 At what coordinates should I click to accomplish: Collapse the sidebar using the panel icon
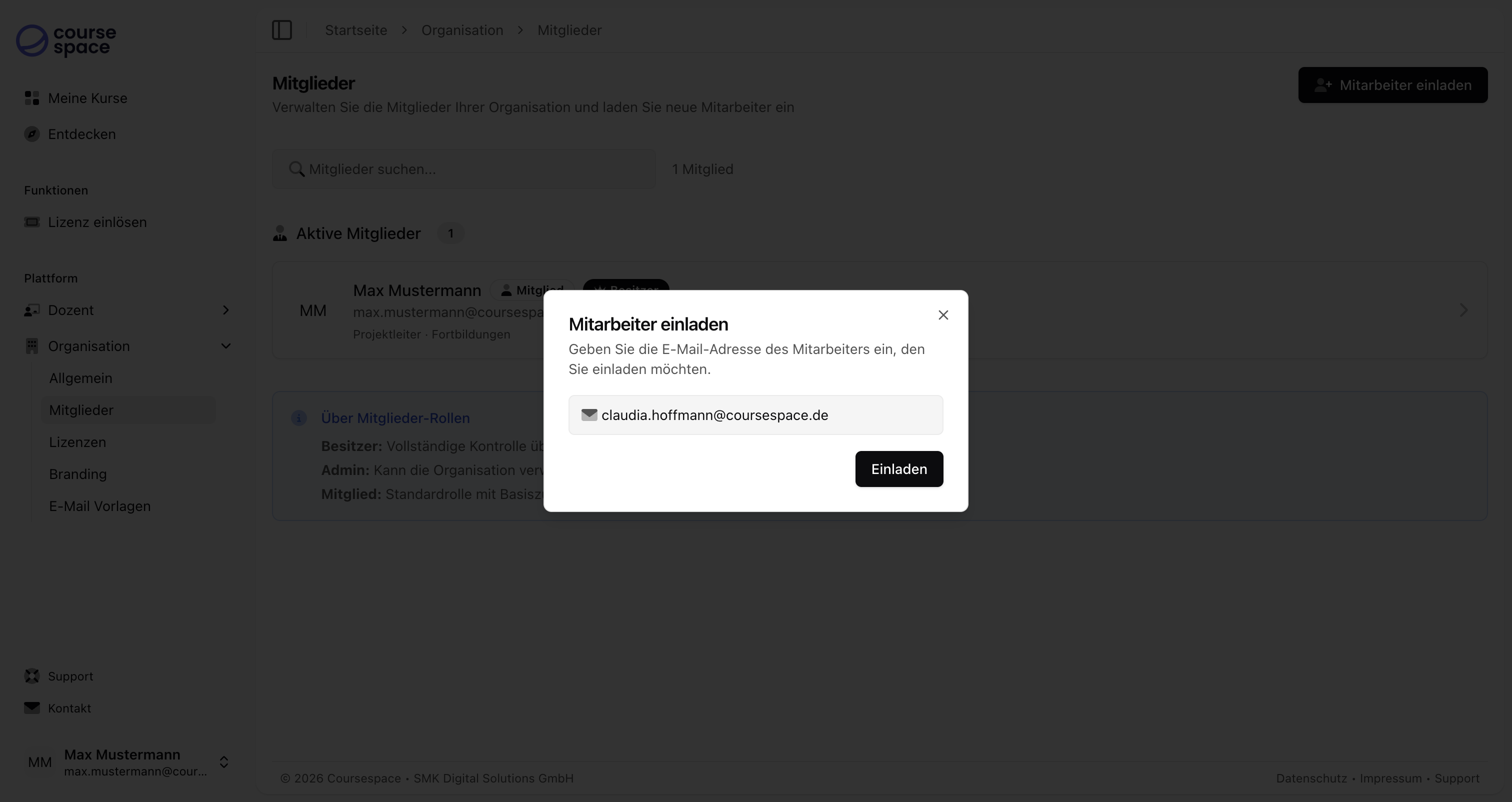[281, 30]
